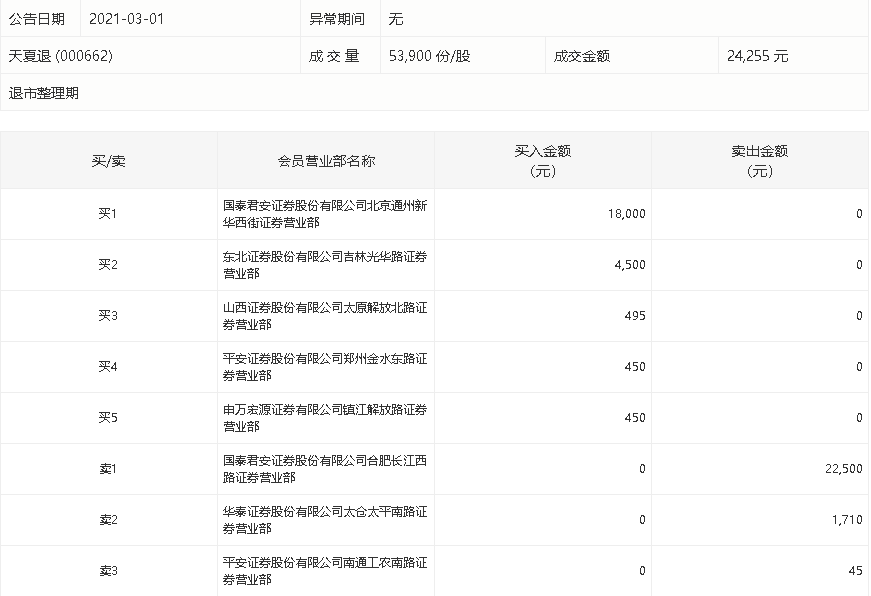Click the 买3 row label

[x=108, y=315]
